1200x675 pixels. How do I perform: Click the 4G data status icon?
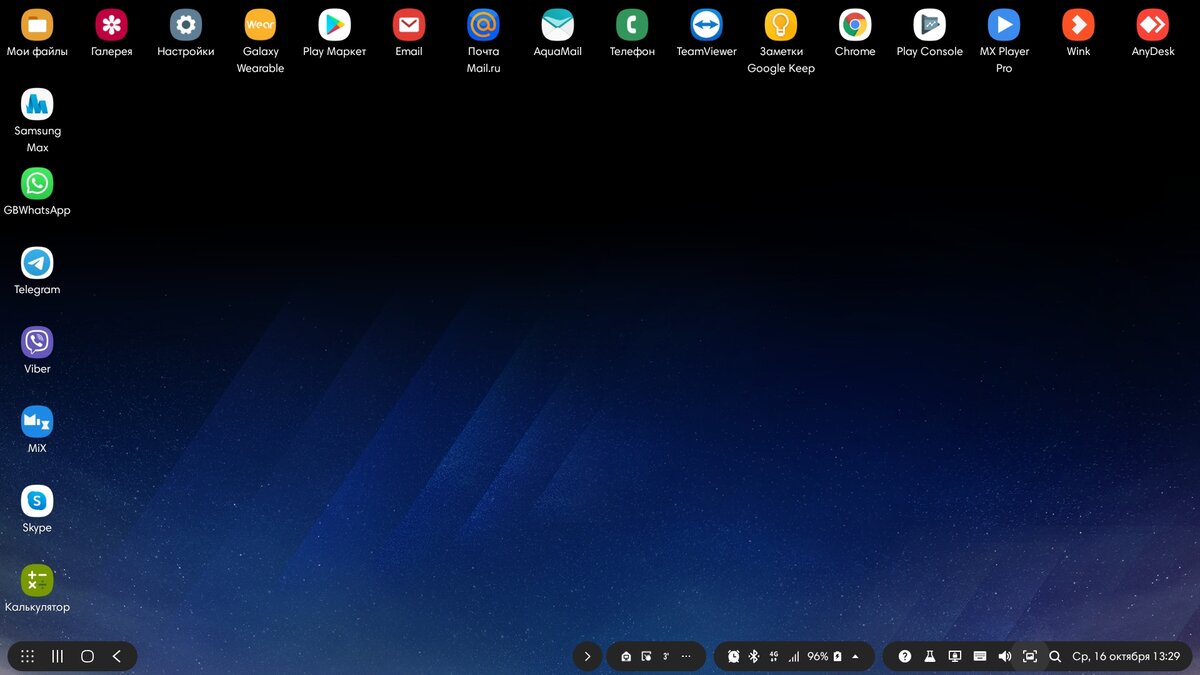774,656
